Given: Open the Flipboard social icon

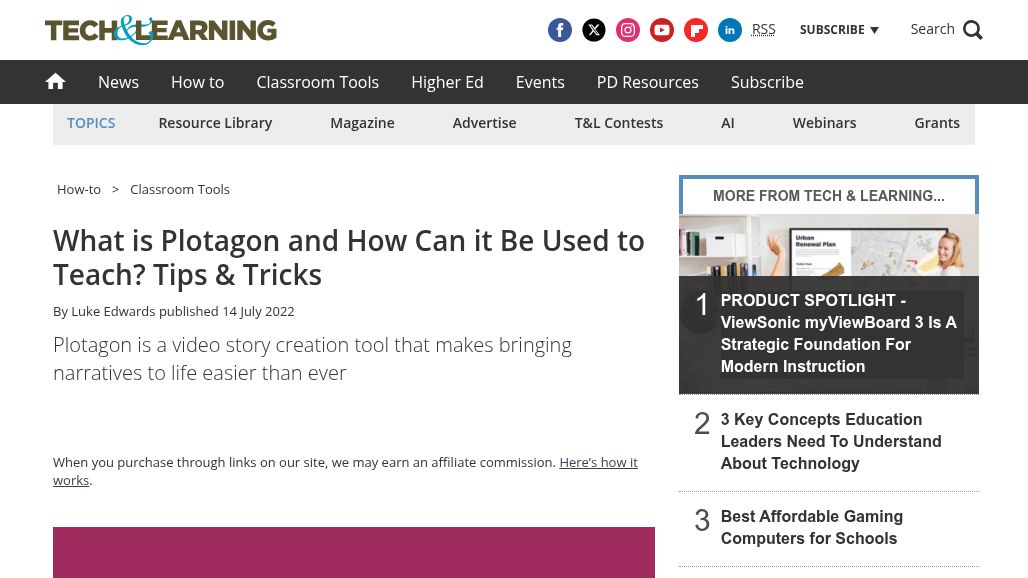Looking at the screenshot, I should (696, 30).
